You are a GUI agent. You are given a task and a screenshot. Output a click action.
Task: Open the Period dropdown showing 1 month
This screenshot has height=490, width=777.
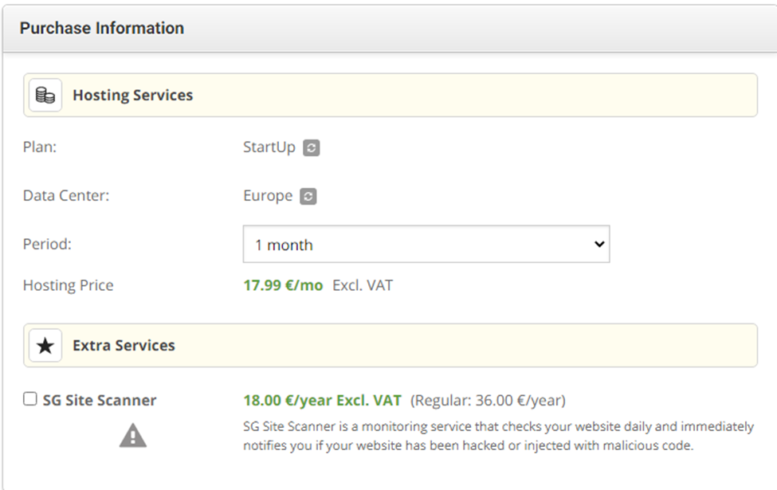click(x=426, y=244)
